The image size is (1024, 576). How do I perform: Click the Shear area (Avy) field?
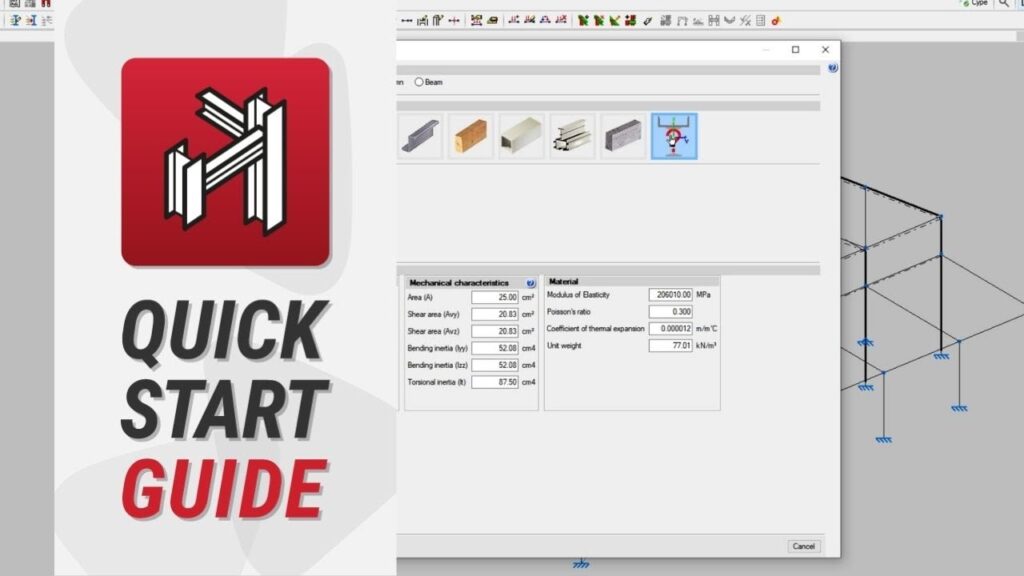click(x=495, y=314)
